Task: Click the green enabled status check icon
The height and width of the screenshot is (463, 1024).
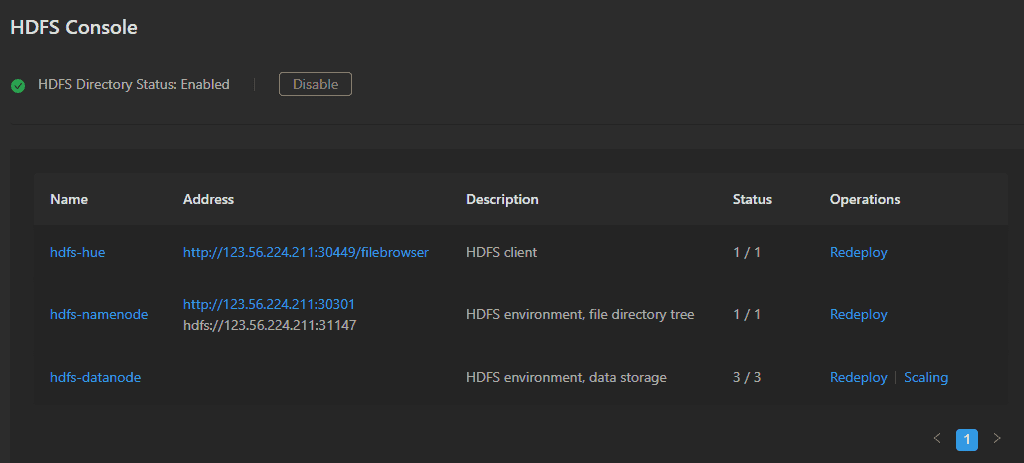Action: point(18,86)
